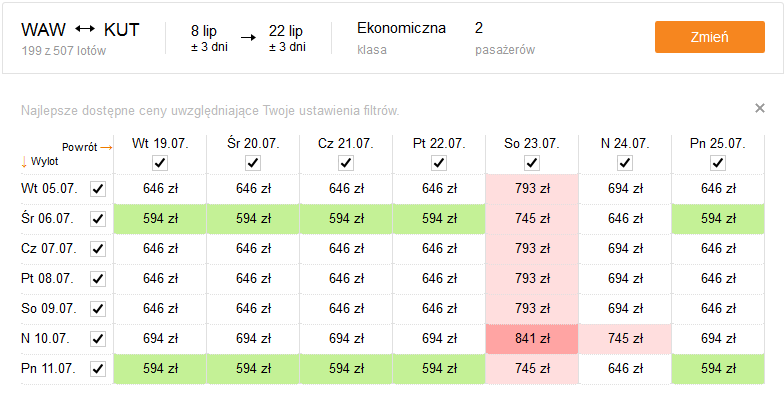
Task: Uncheck the Wt 19.07. return column checkbox
Action: (160, 163)
